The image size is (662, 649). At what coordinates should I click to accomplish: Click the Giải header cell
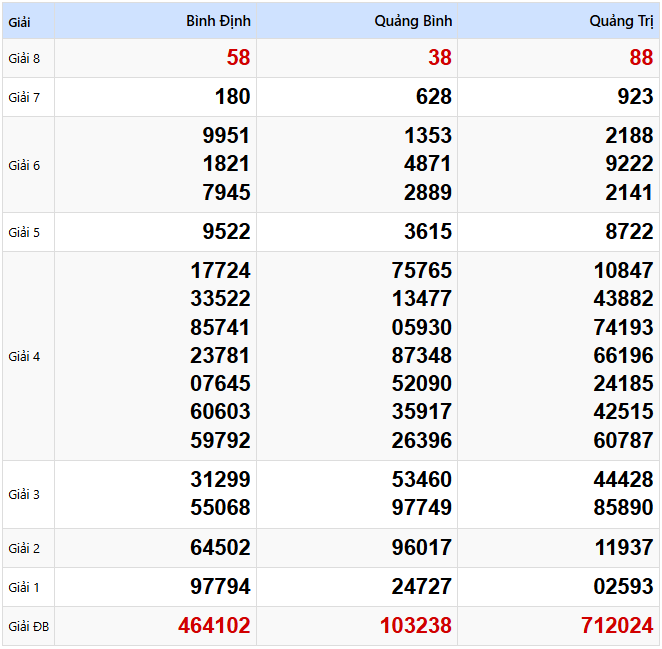[x=18, y=21]
